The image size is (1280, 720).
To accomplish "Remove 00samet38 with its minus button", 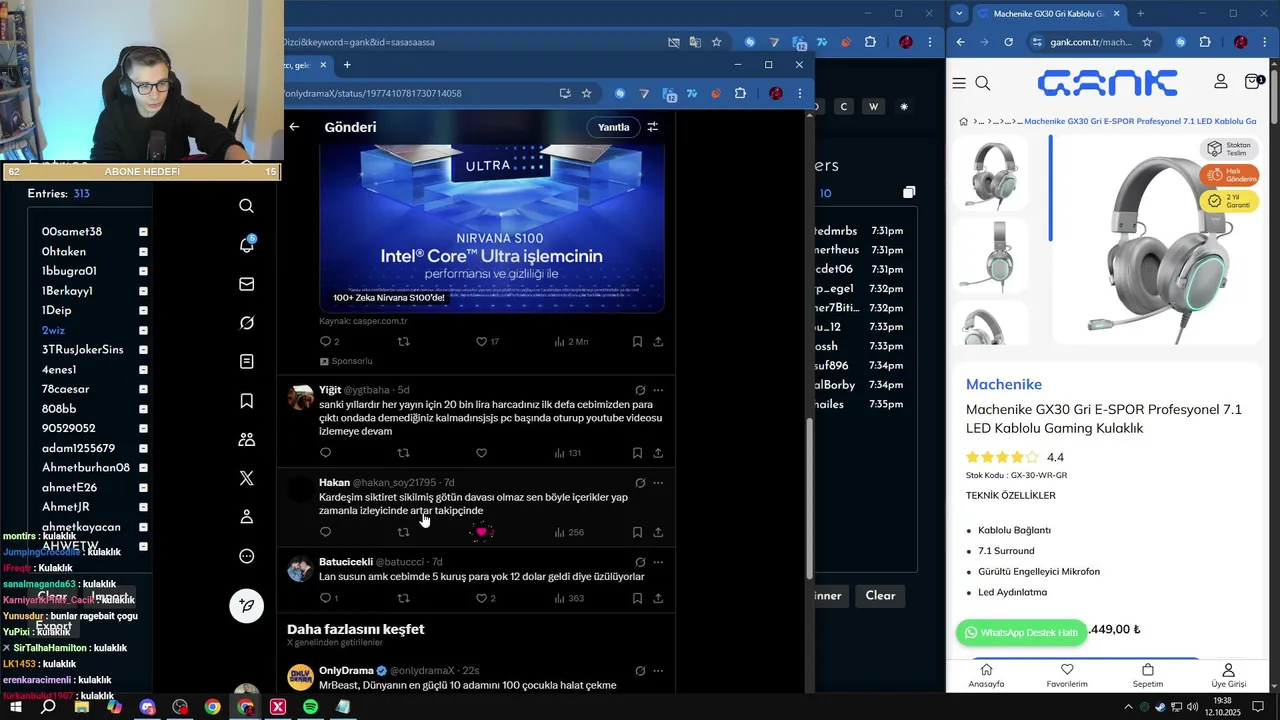I will pyautogui.click(x=143, y=232).
